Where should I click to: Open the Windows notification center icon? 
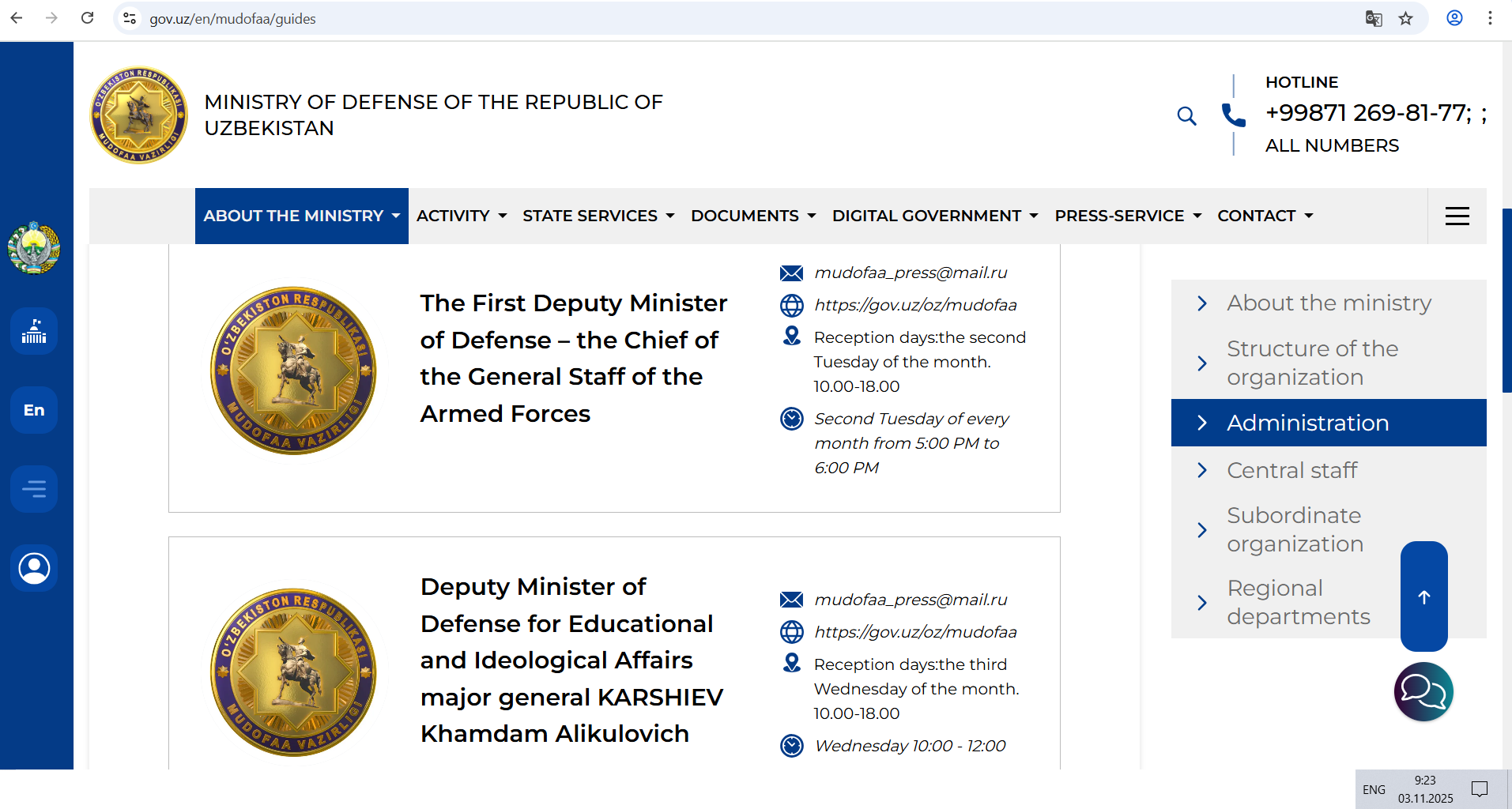tap(1479, 788)
